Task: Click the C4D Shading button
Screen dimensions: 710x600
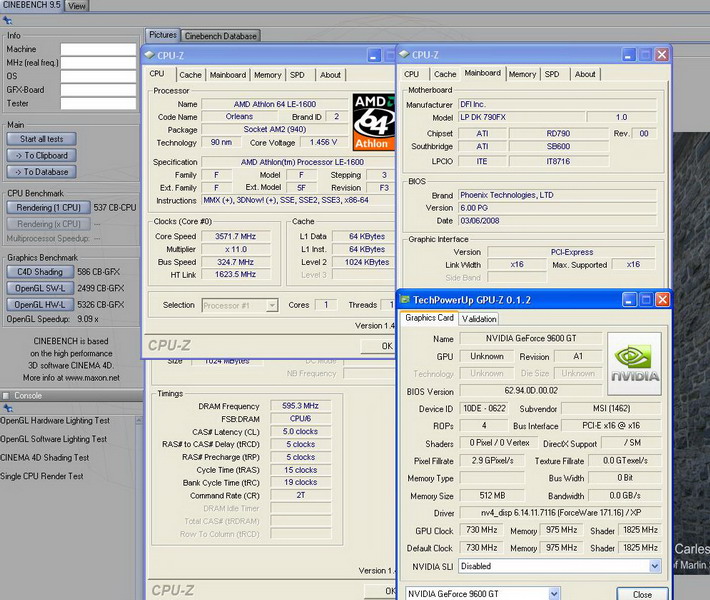Action: (x=40, y=272)
